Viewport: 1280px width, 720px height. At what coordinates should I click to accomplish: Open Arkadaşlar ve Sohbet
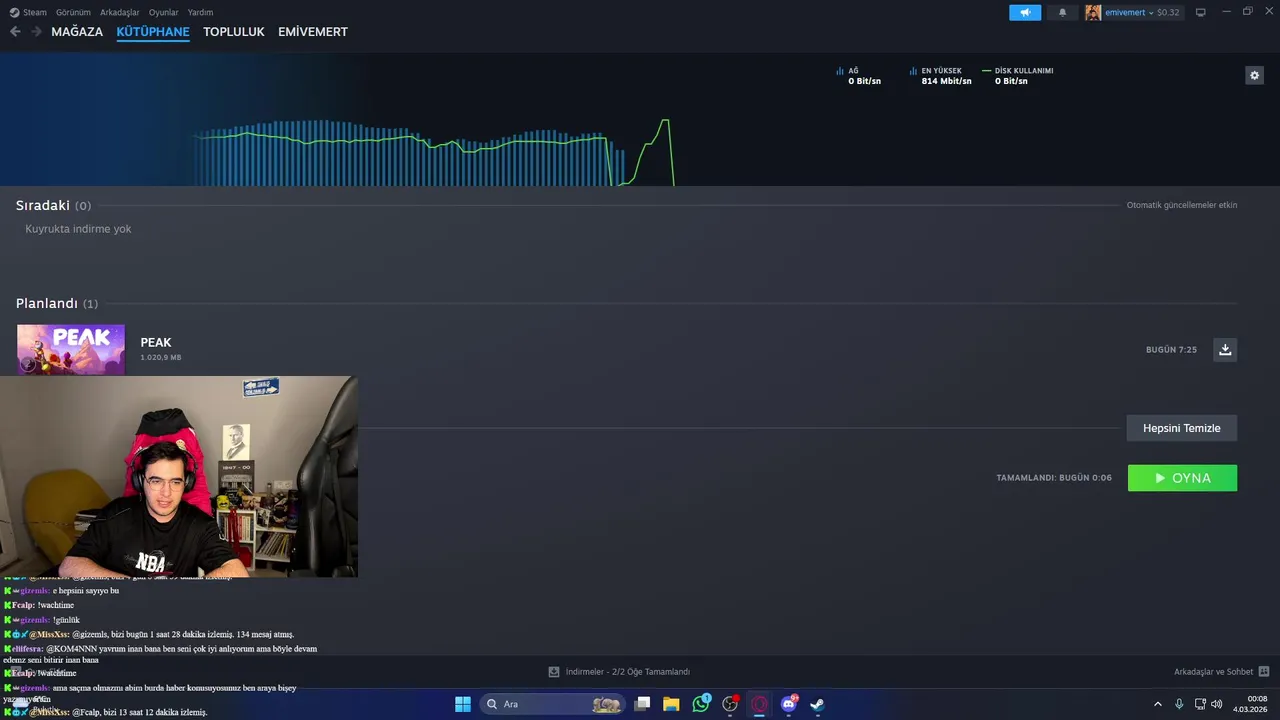pyautogui.click(x=1214, y=672)
